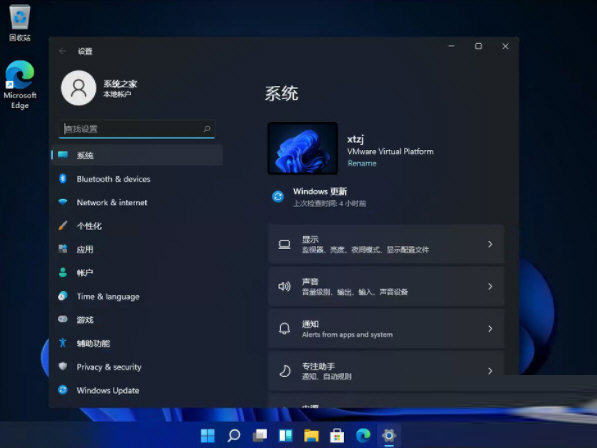Open Windows 更新 status entry
597x448 pixels.
click(x=319, y=197)
